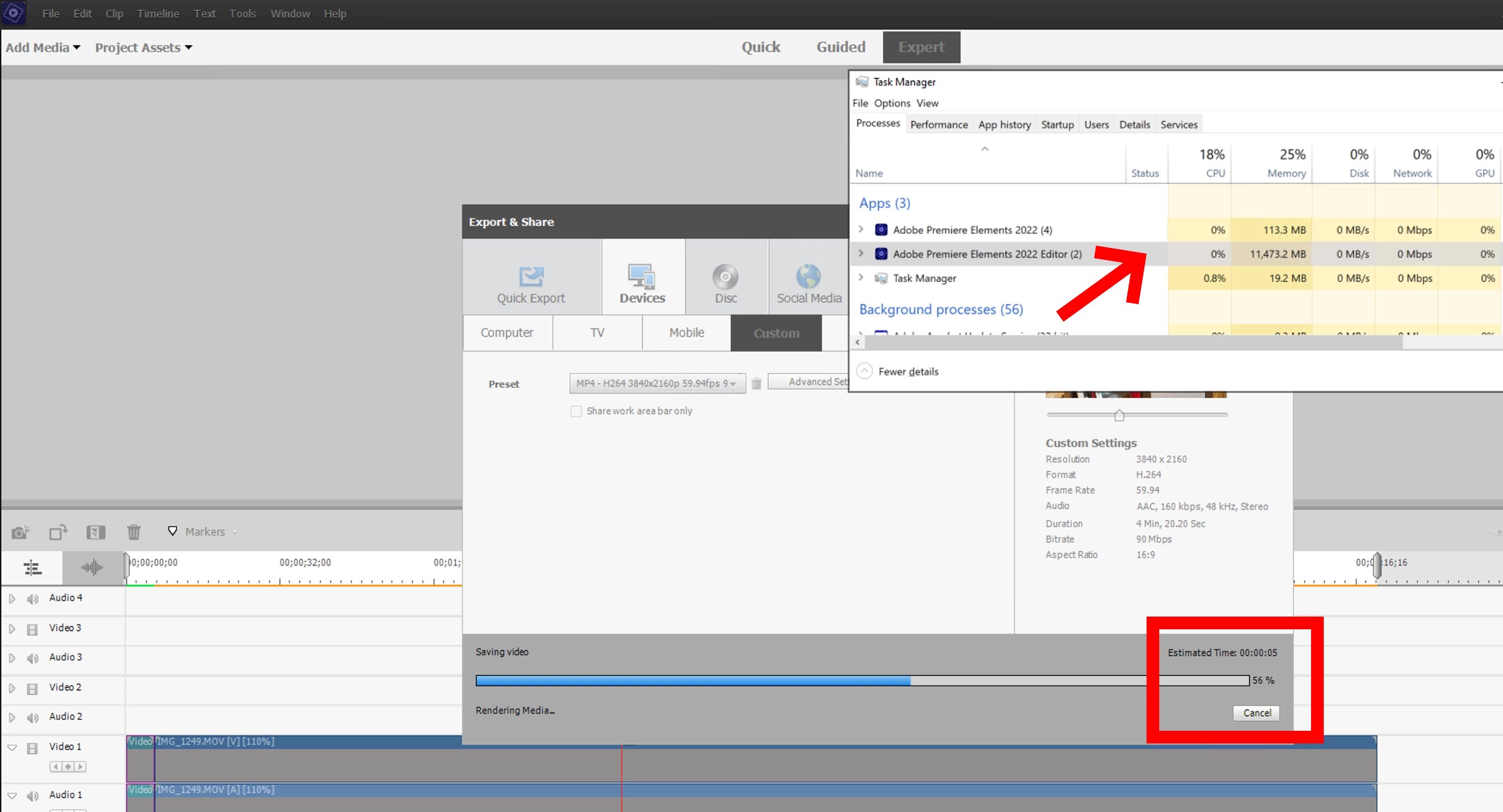
Task: Delete preset using trash icon beside Preset
Action: (x=756, y=384)
